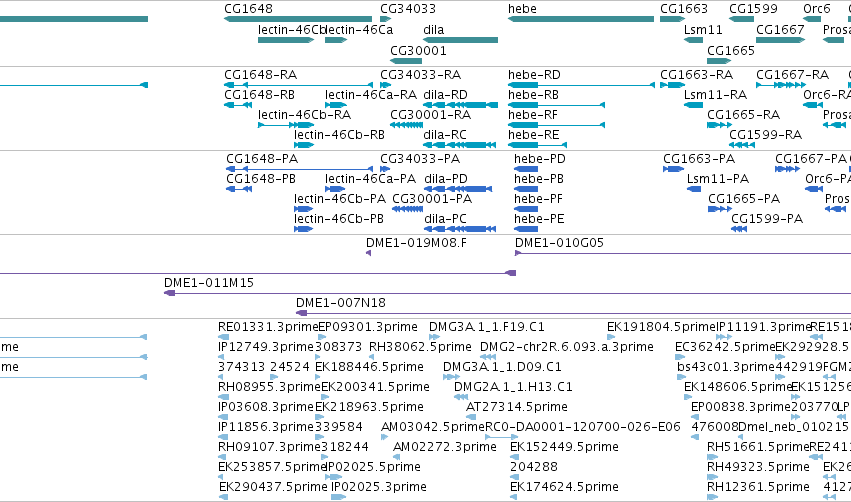Screen dimensions: 851x502
Task: Select the hebe gene bar
Action: point(581,19)
